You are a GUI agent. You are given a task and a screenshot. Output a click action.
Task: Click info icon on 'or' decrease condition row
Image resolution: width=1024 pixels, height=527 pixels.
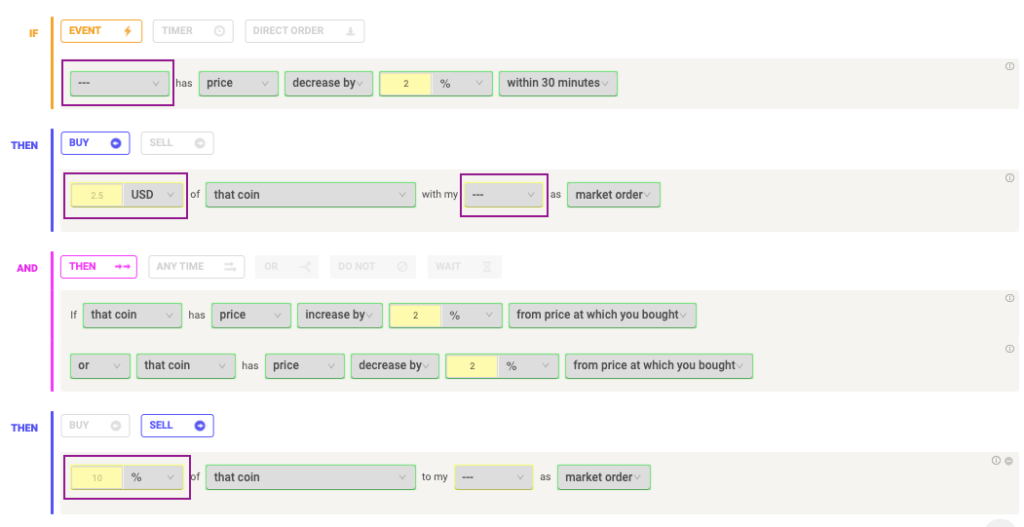coord(1009,349)
